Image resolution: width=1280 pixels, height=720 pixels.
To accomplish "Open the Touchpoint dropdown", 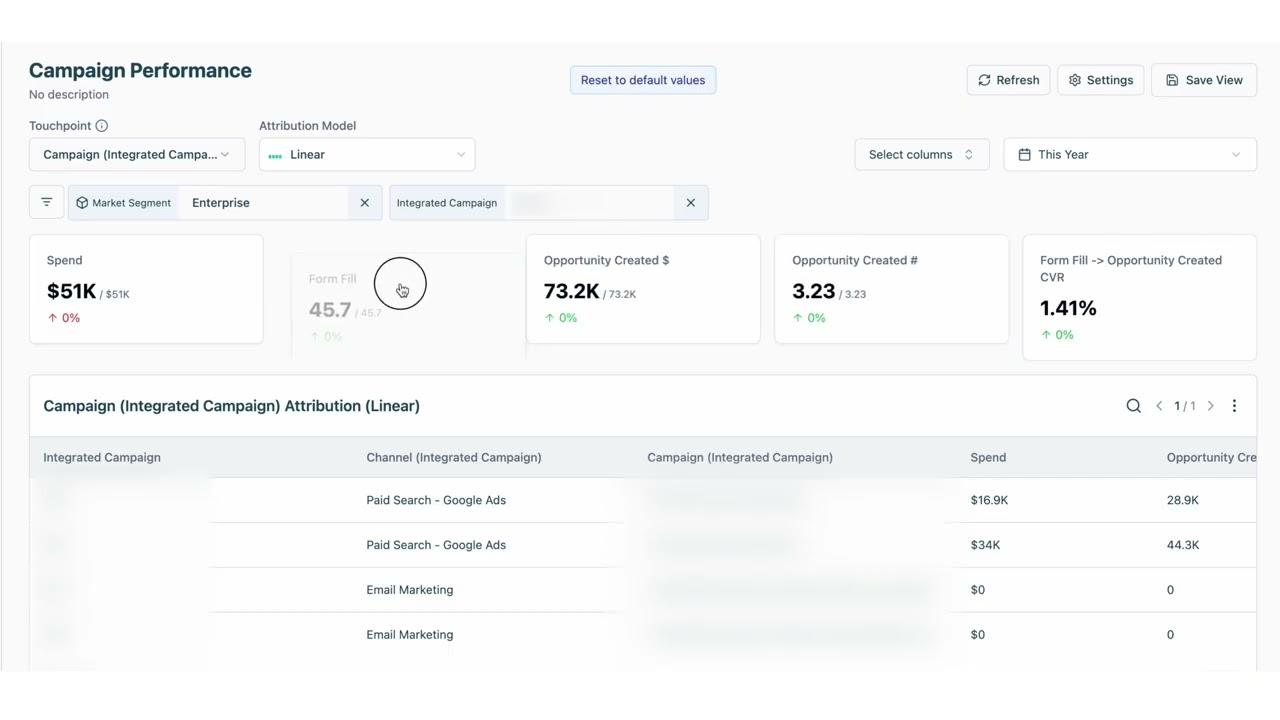I will click(x=137, y=155).
